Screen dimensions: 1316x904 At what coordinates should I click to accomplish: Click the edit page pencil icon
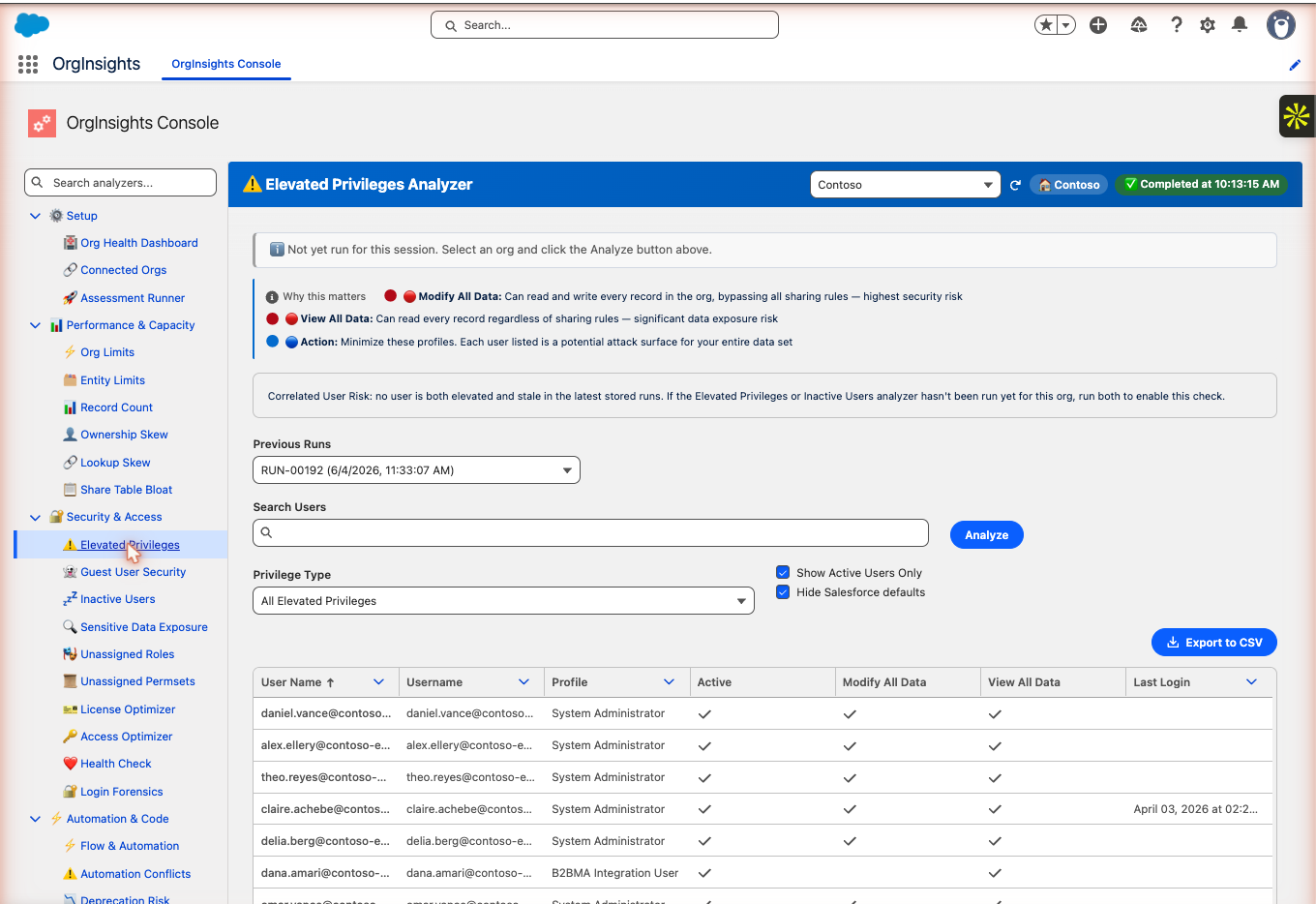tap(1295, 65)
